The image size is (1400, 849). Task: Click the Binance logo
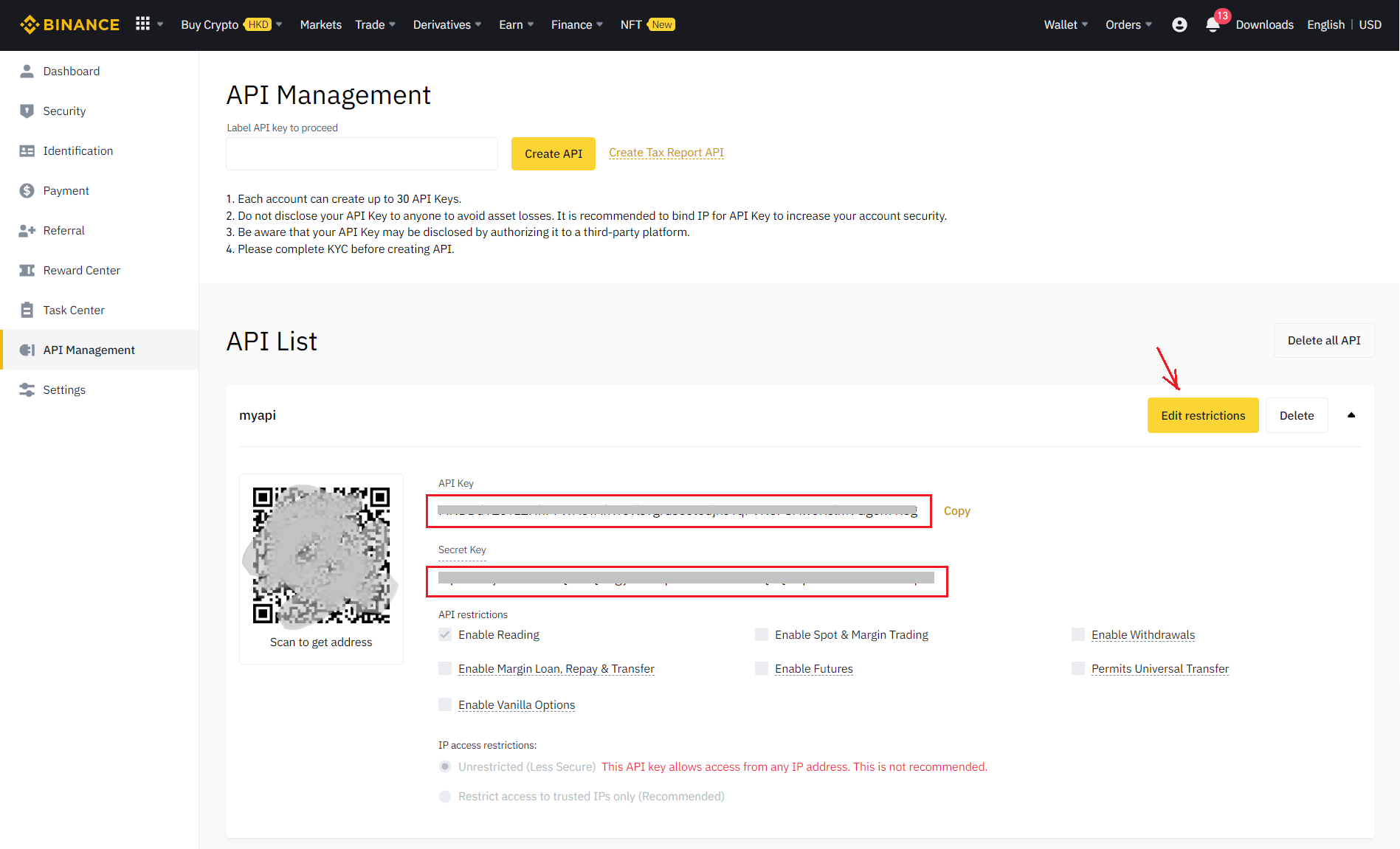pyautogui.click(x=70, y=24)
